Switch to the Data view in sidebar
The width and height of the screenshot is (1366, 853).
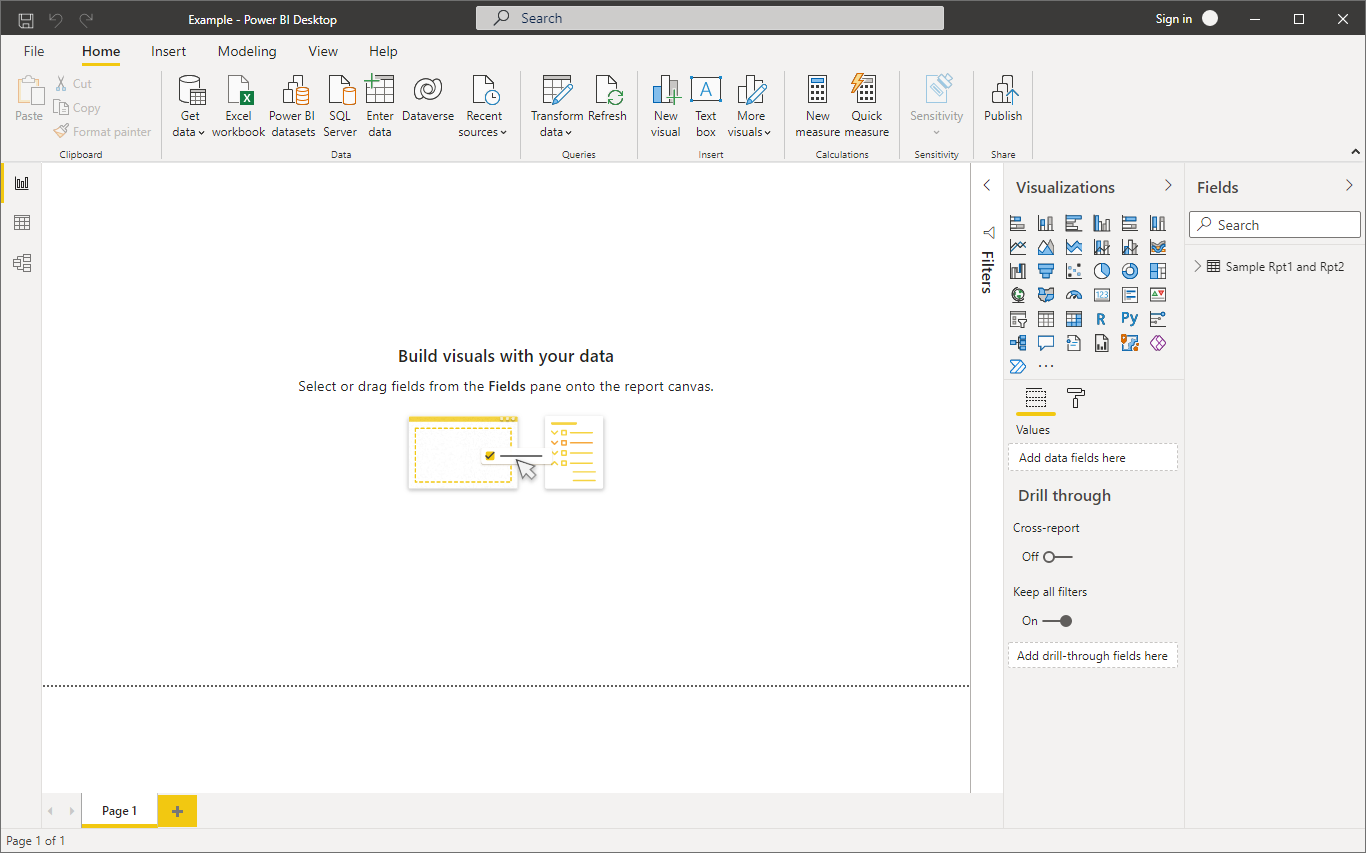pos(21,223)
